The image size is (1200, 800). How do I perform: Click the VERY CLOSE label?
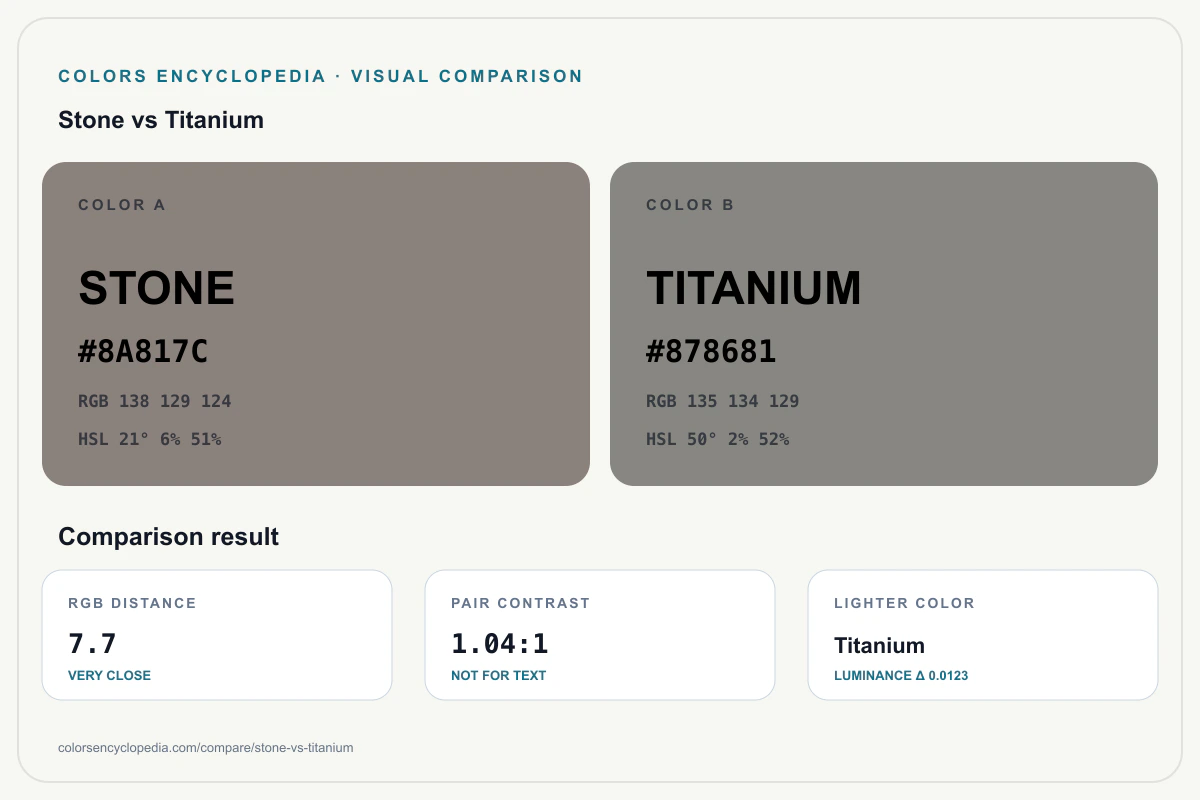(x=109, y=675)
